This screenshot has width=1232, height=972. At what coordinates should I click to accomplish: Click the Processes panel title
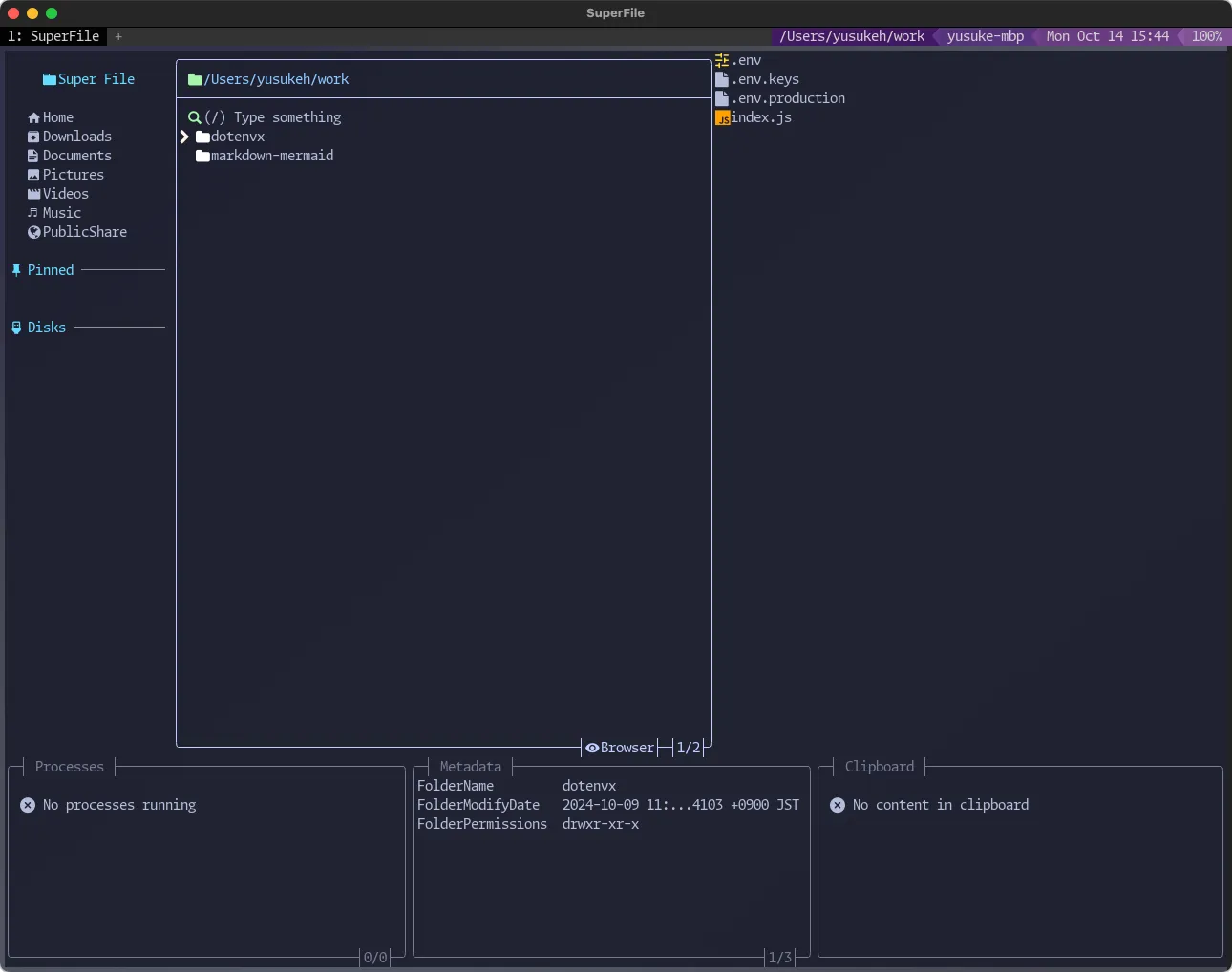click(x=70, y=767)
